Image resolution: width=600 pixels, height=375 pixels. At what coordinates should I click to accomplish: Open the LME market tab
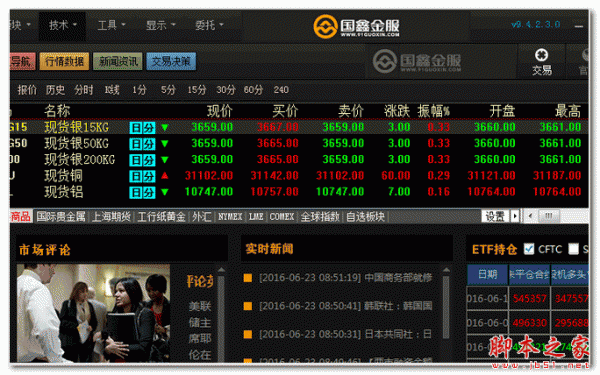(256, 217)
